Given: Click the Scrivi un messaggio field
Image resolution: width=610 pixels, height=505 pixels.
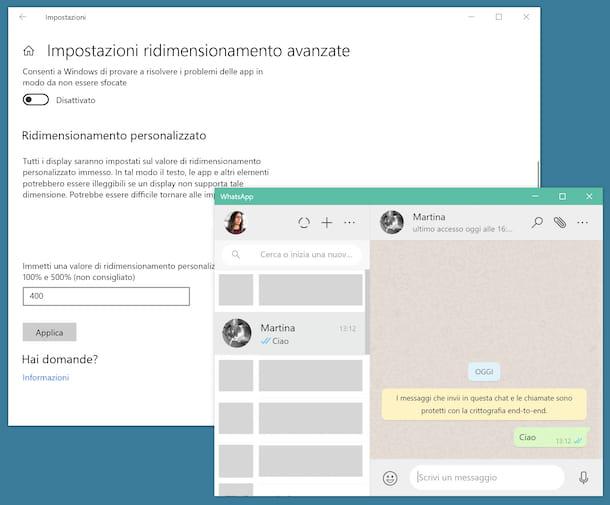Looking at the screenshot, I should [x=487, y=477].
